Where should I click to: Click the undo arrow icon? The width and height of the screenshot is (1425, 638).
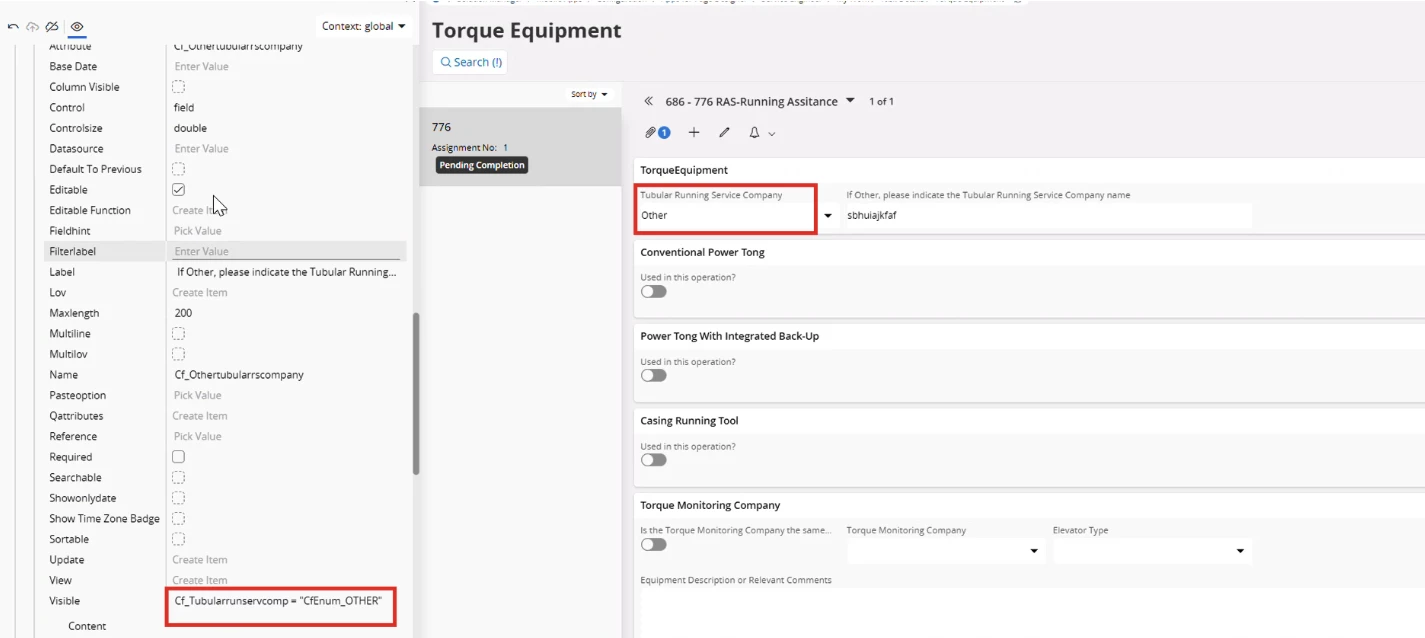pyautogui.click(x=13, y=26)
